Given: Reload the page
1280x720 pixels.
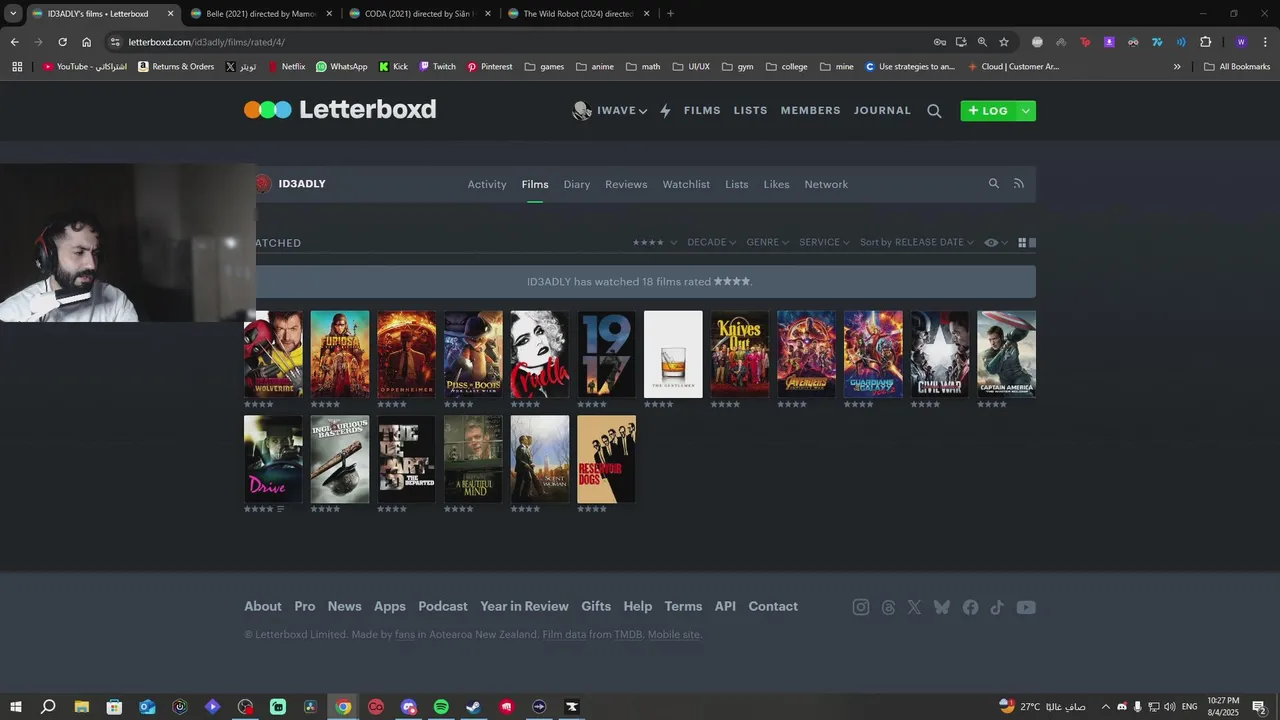Looking at the screenshot, I should pyautogui.click(x=62, y=42).
